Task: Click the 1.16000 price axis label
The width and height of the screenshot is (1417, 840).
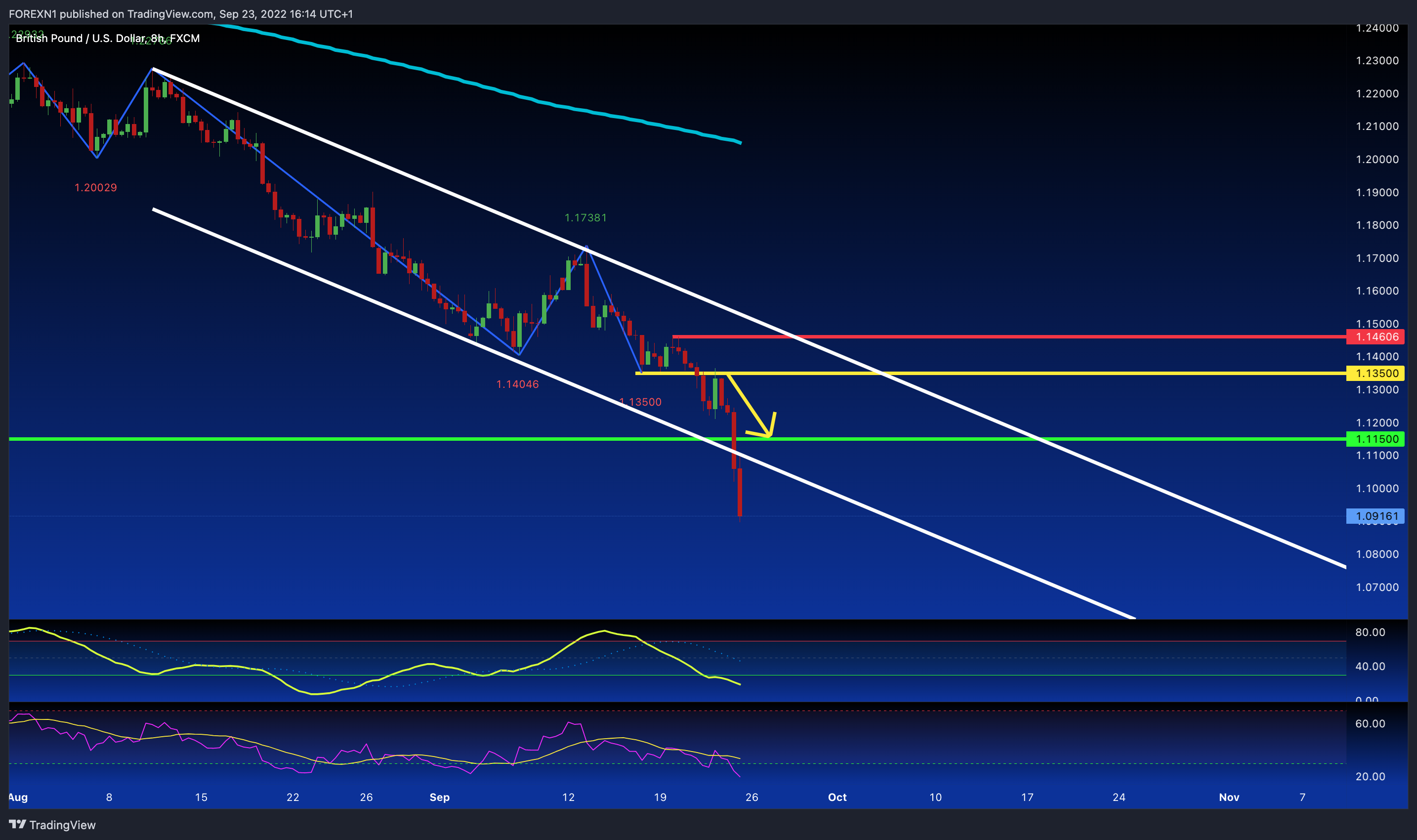Action: 1377,291
